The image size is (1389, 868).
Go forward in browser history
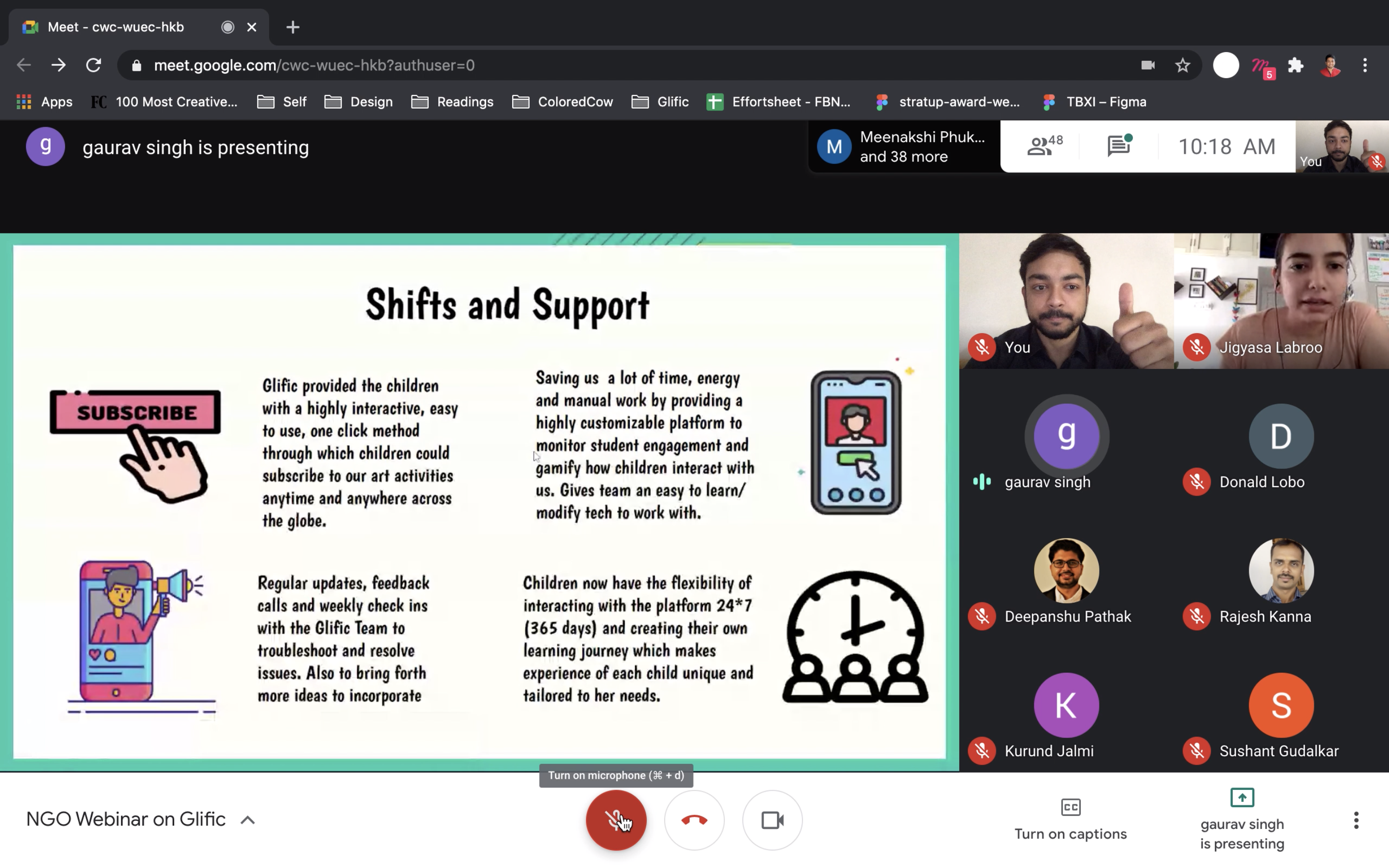(x=58, y=65)
